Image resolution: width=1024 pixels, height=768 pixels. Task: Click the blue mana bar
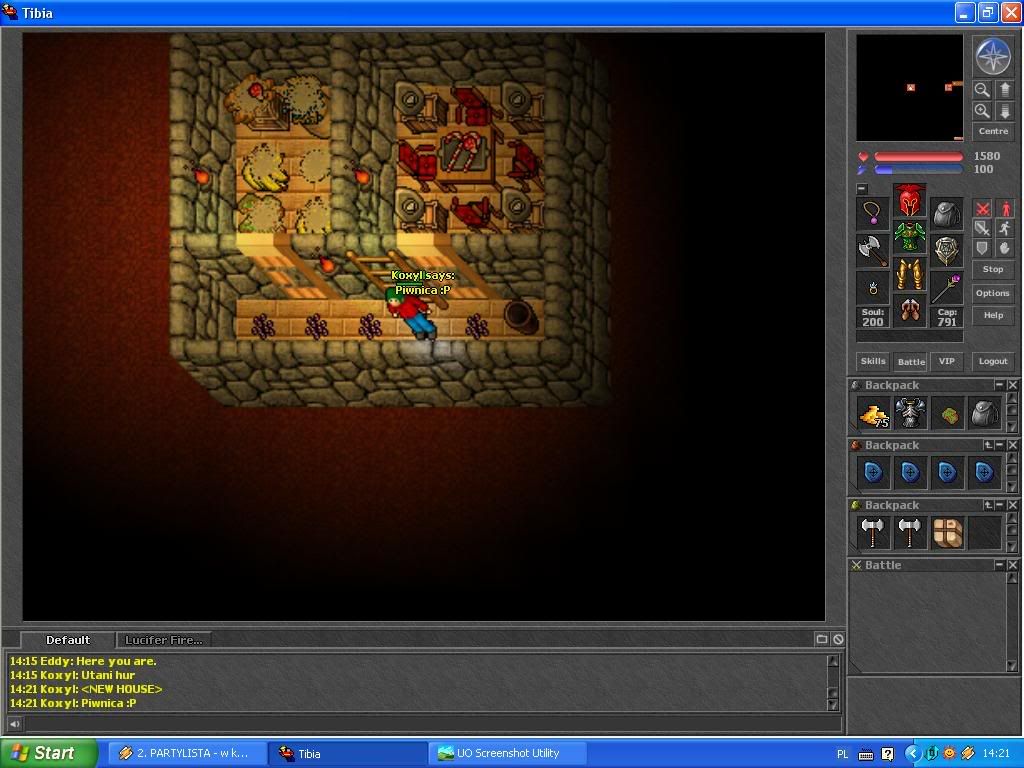tap(918, 170)
